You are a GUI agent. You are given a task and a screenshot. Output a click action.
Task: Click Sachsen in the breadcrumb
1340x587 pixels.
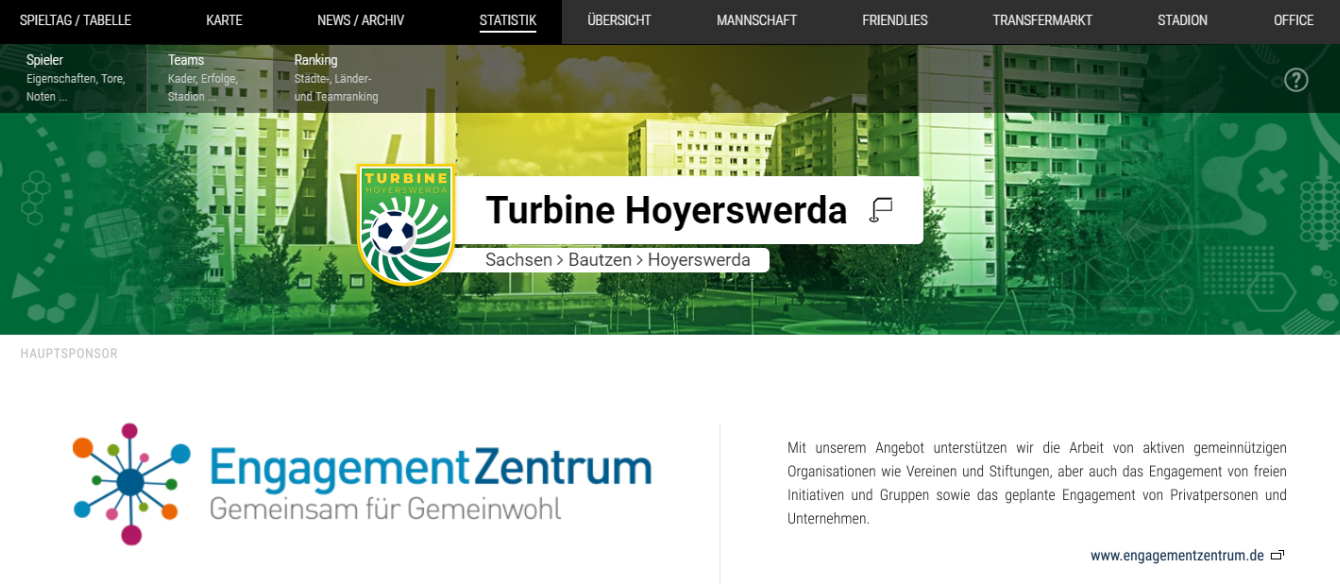click(x=518, y=260)
